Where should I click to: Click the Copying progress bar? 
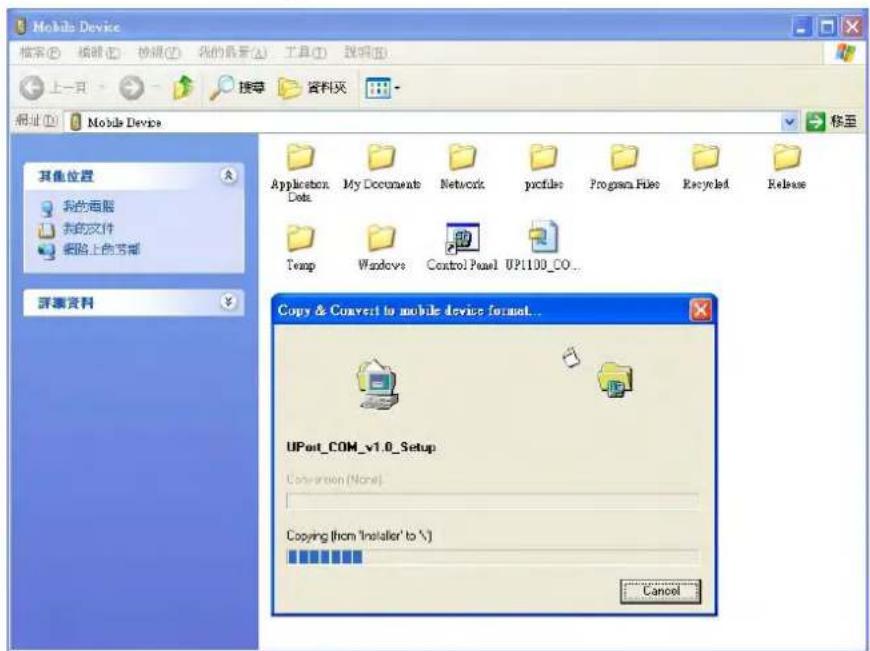click(x=493, y=557)
